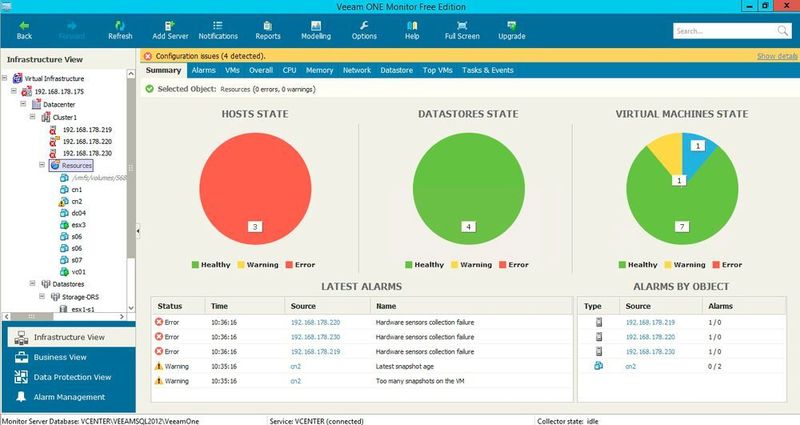This screenshot has width=800, height=425.
Task: Click the Upgrade toolbar icon
Action: coord(512,26)
